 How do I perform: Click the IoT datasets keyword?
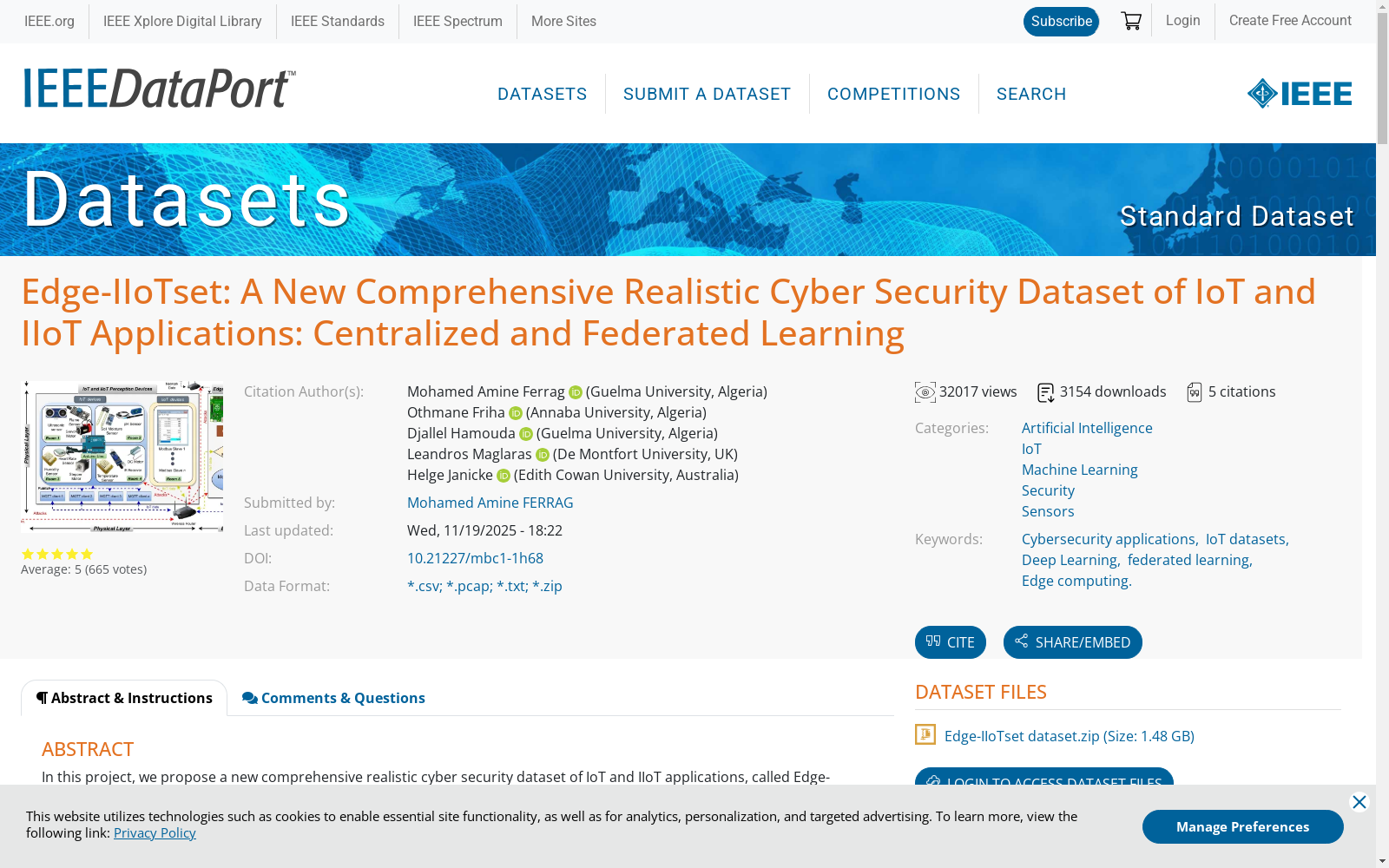pyautogui.click(x=1246, y=539)
